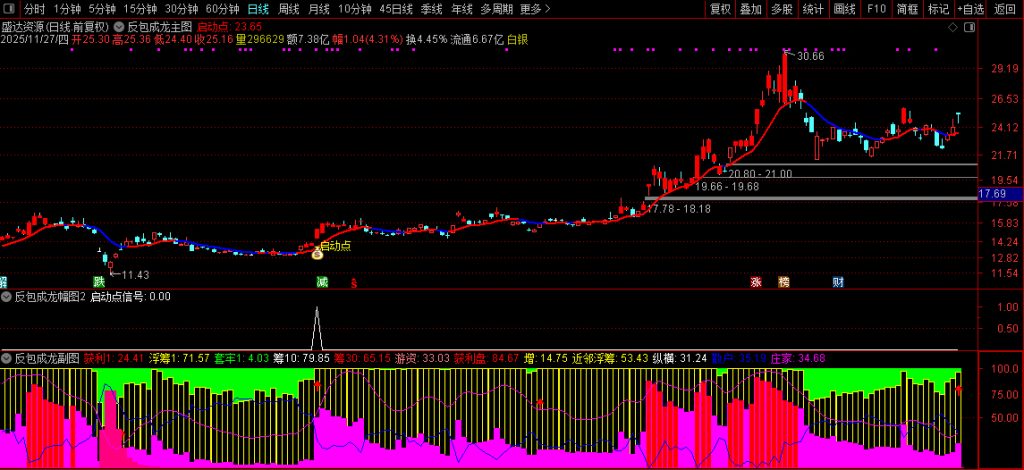
Task: Open the F10 company info button
Action: (876, 9)
